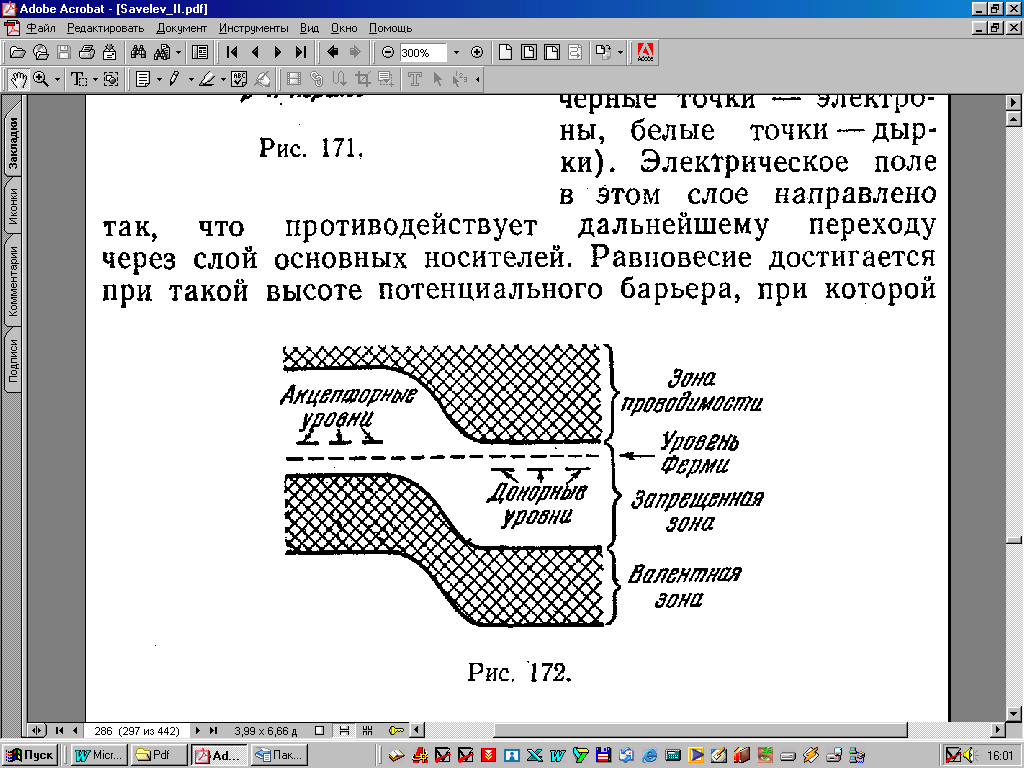
Task: Go to previous page via toolbar arrow
Action: click(255, 52)
